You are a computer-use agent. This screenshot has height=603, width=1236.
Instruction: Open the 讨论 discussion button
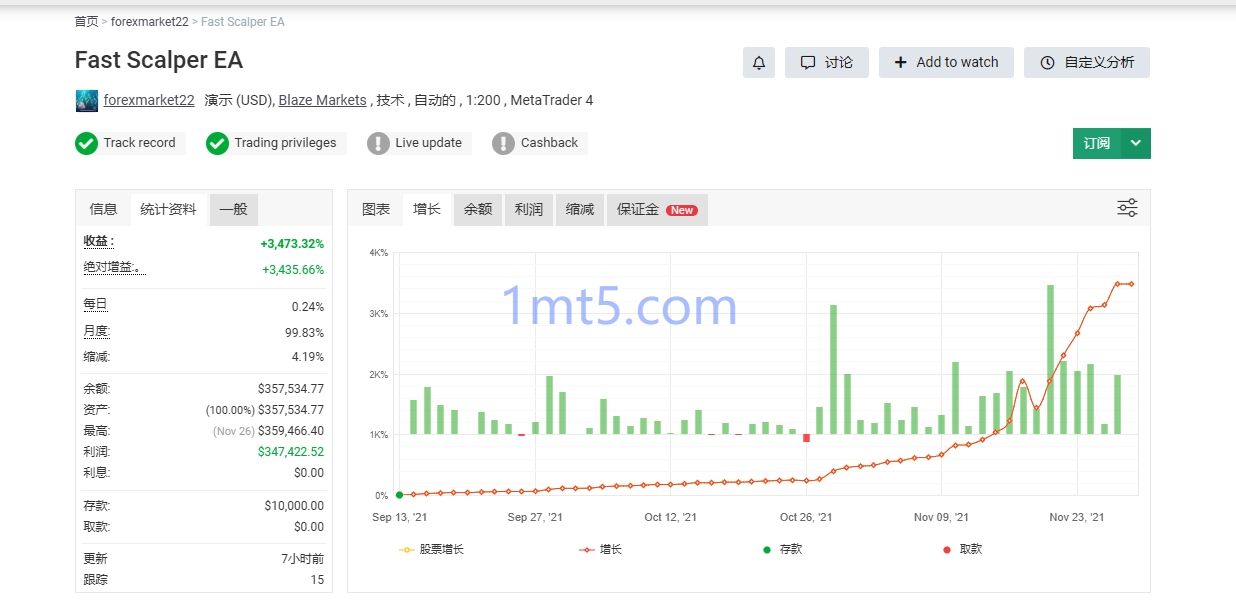[x=826, y=62]
